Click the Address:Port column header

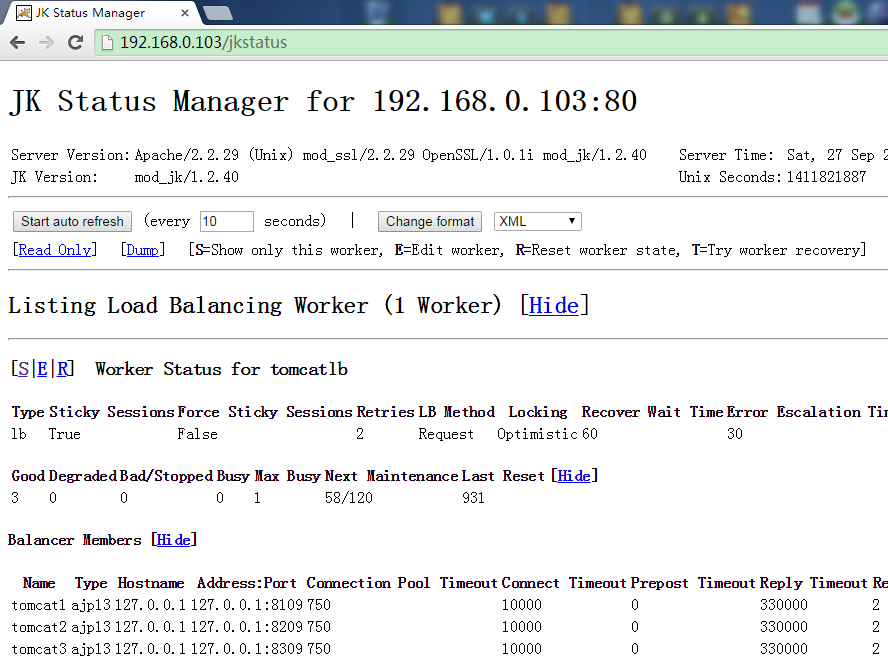coord(246,583)
